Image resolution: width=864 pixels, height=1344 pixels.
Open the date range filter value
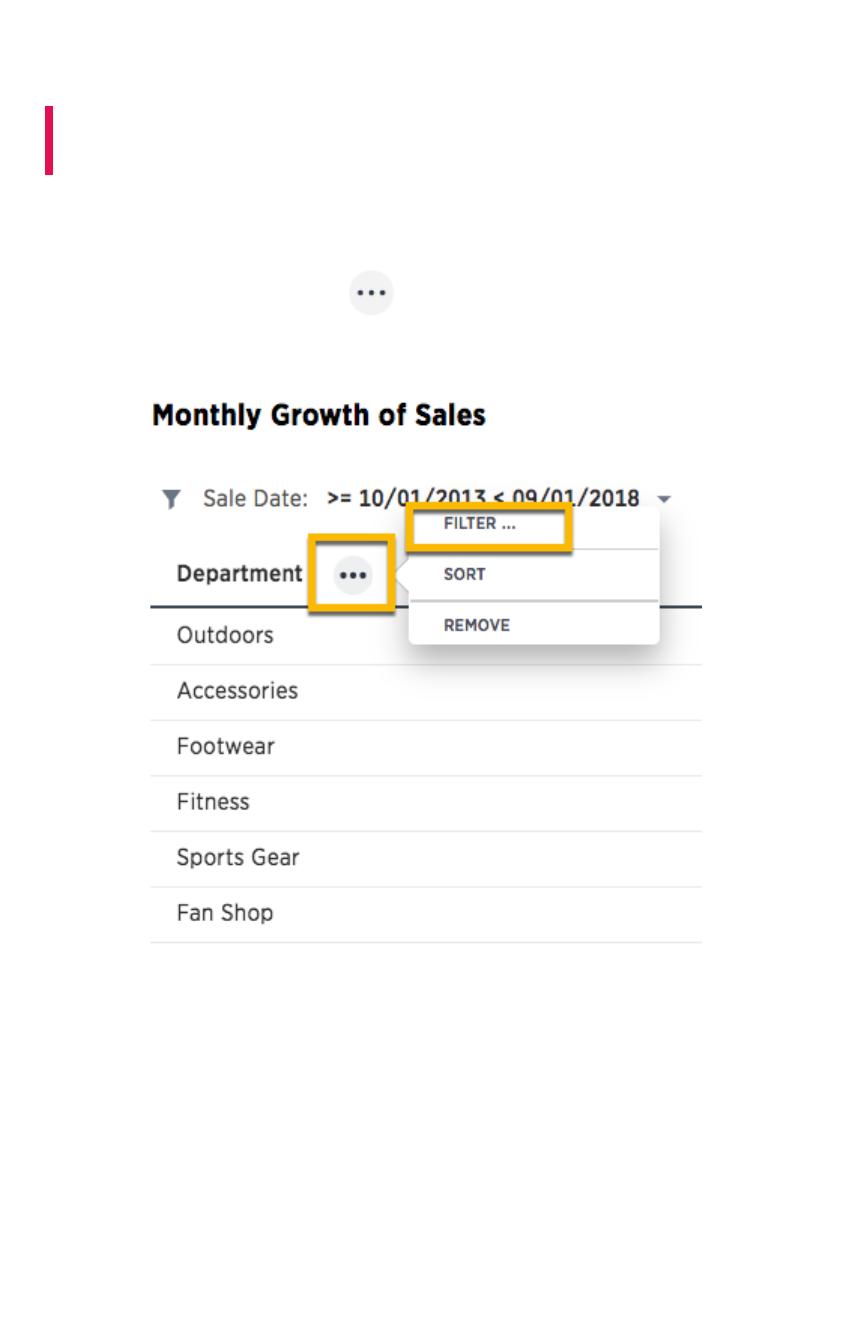(483, 498)
